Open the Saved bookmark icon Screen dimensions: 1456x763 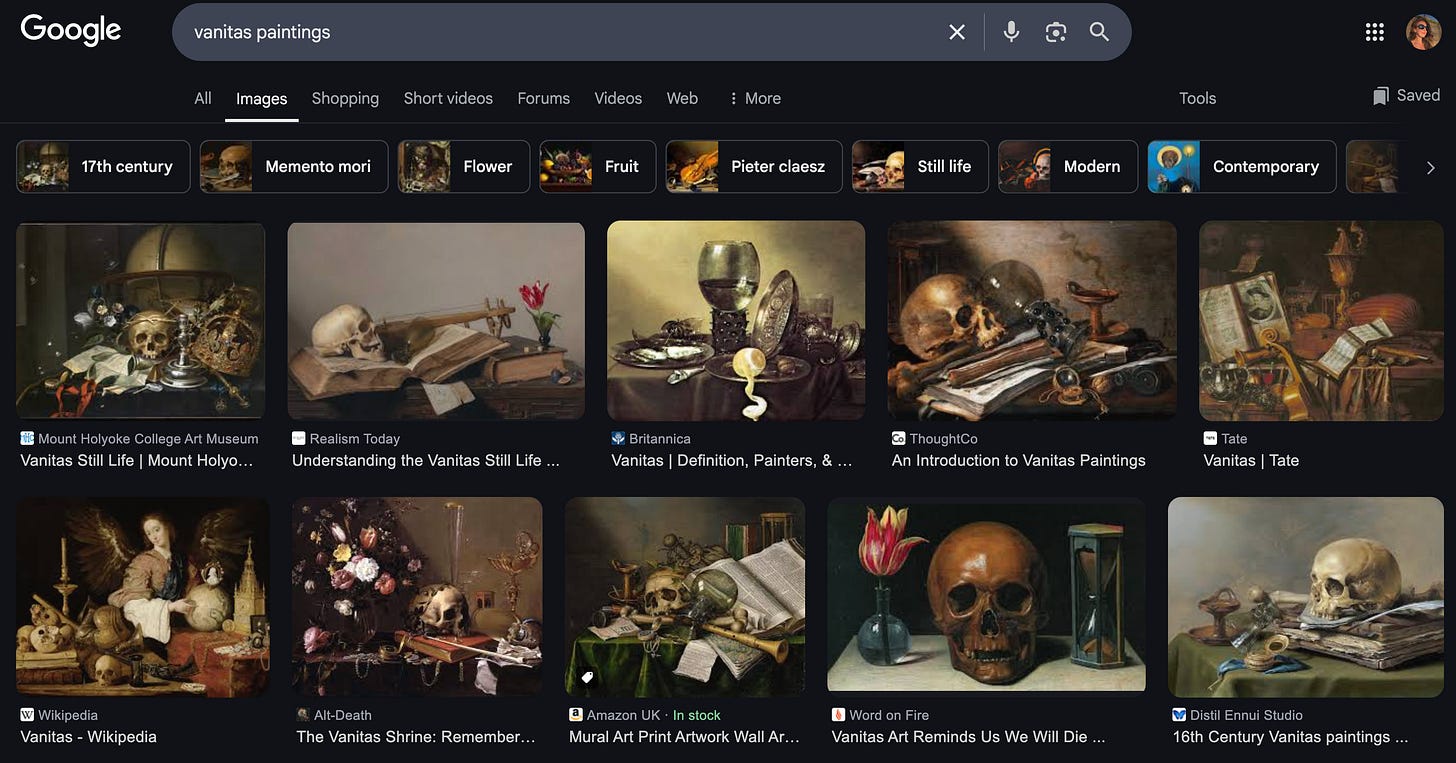(x=1381, y=96)
